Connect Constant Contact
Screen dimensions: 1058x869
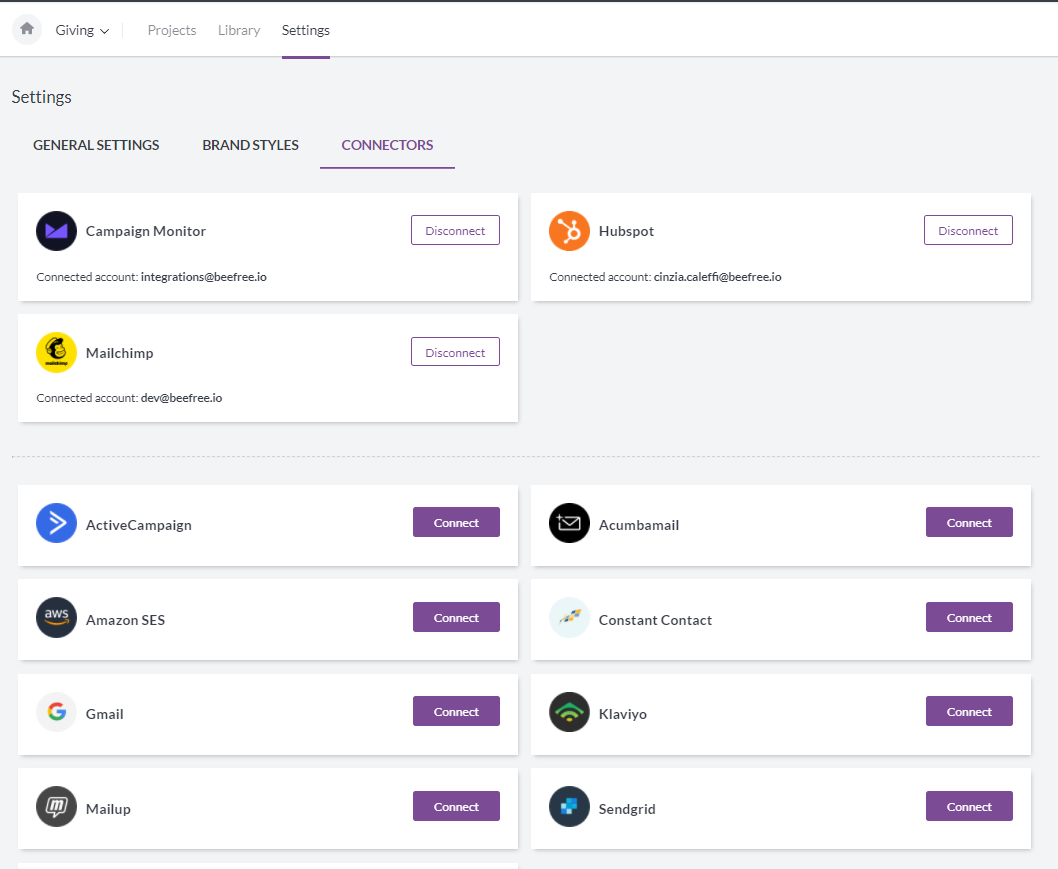point(969,617)
